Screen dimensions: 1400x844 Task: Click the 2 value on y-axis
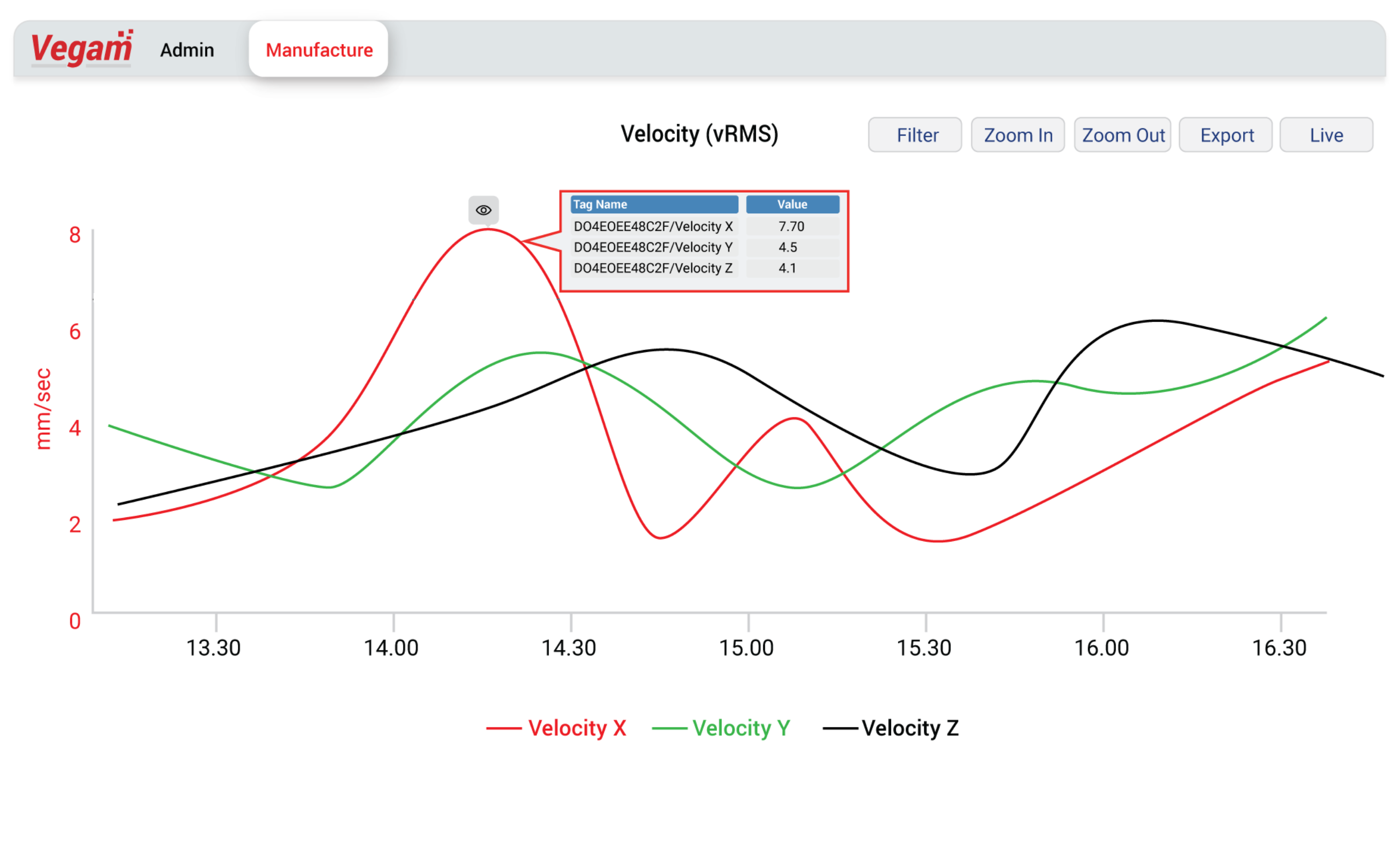click(75, 525)
